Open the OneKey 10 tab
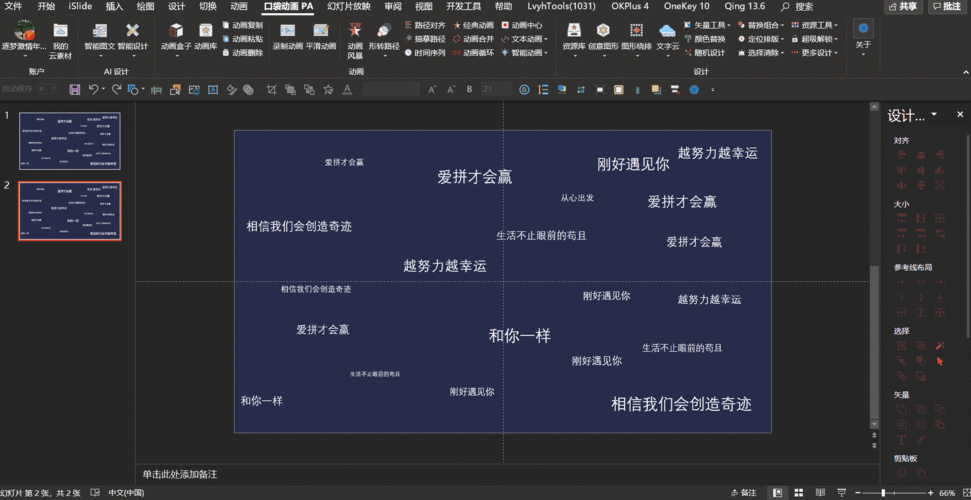 click(x=686, y=6)
